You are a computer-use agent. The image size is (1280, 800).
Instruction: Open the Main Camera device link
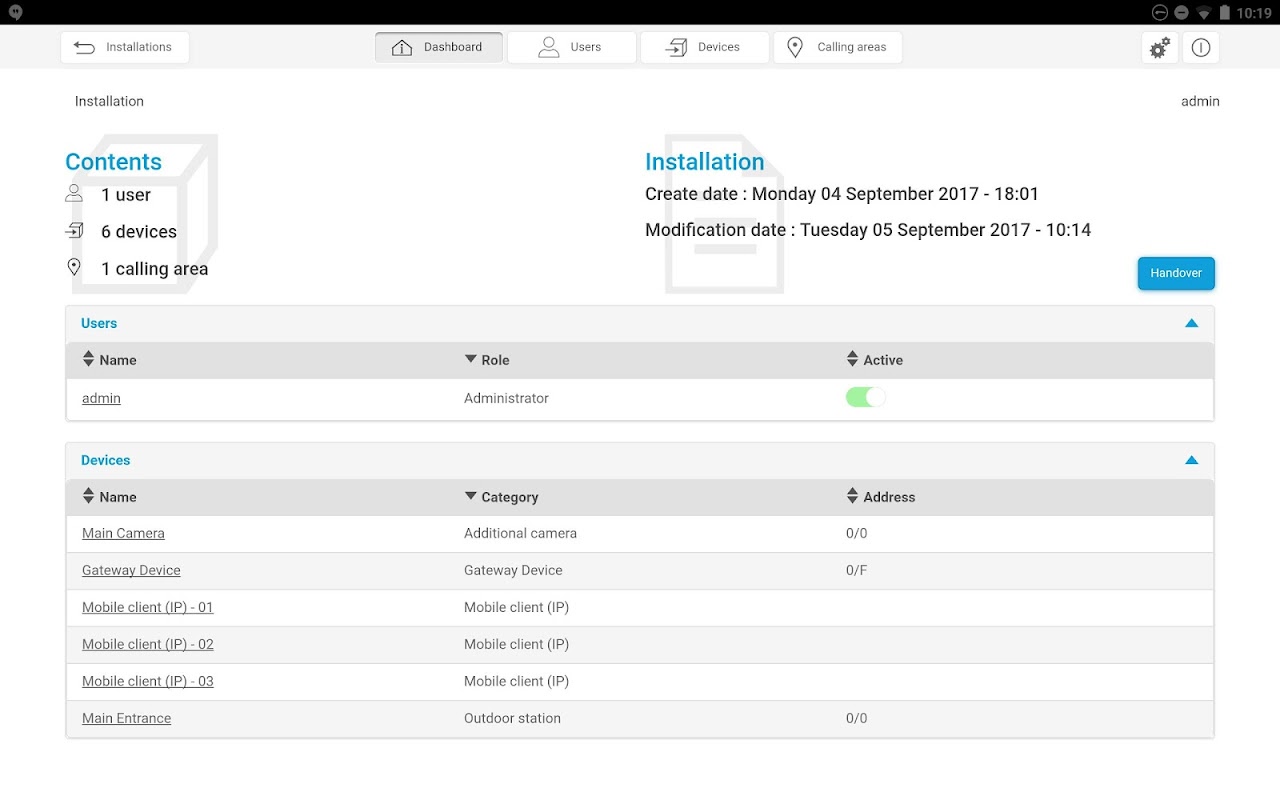coord(123,533)
